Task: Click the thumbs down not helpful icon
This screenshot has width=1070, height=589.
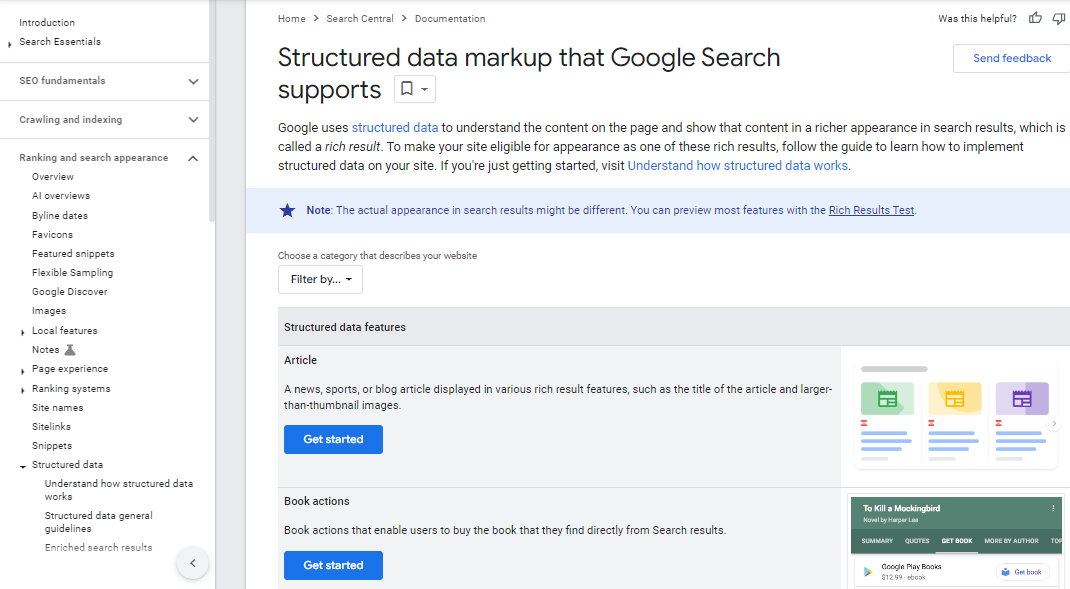Action: [1059, 18]
